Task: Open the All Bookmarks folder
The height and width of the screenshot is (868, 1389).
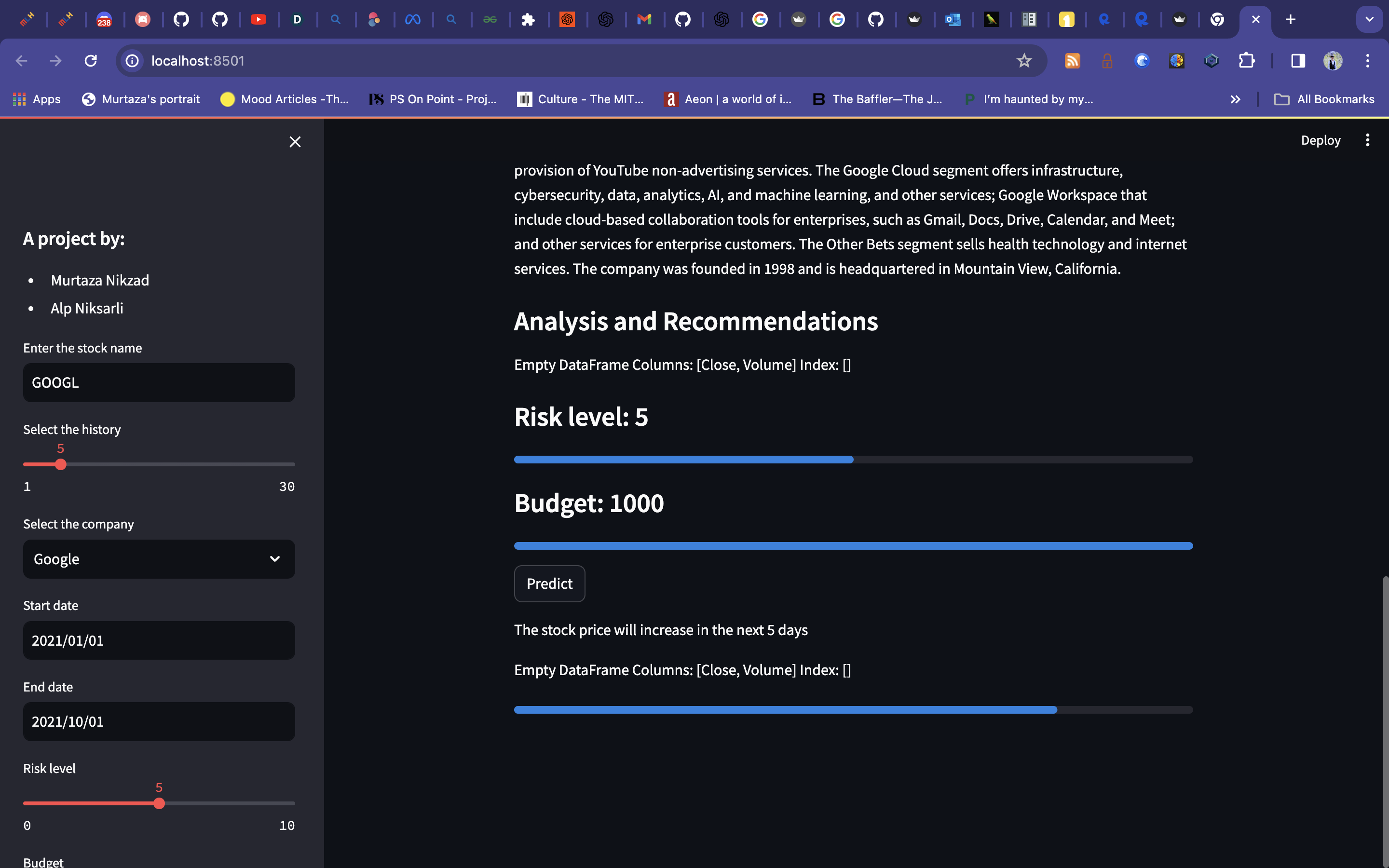Action: click(x=1324, y=99)
